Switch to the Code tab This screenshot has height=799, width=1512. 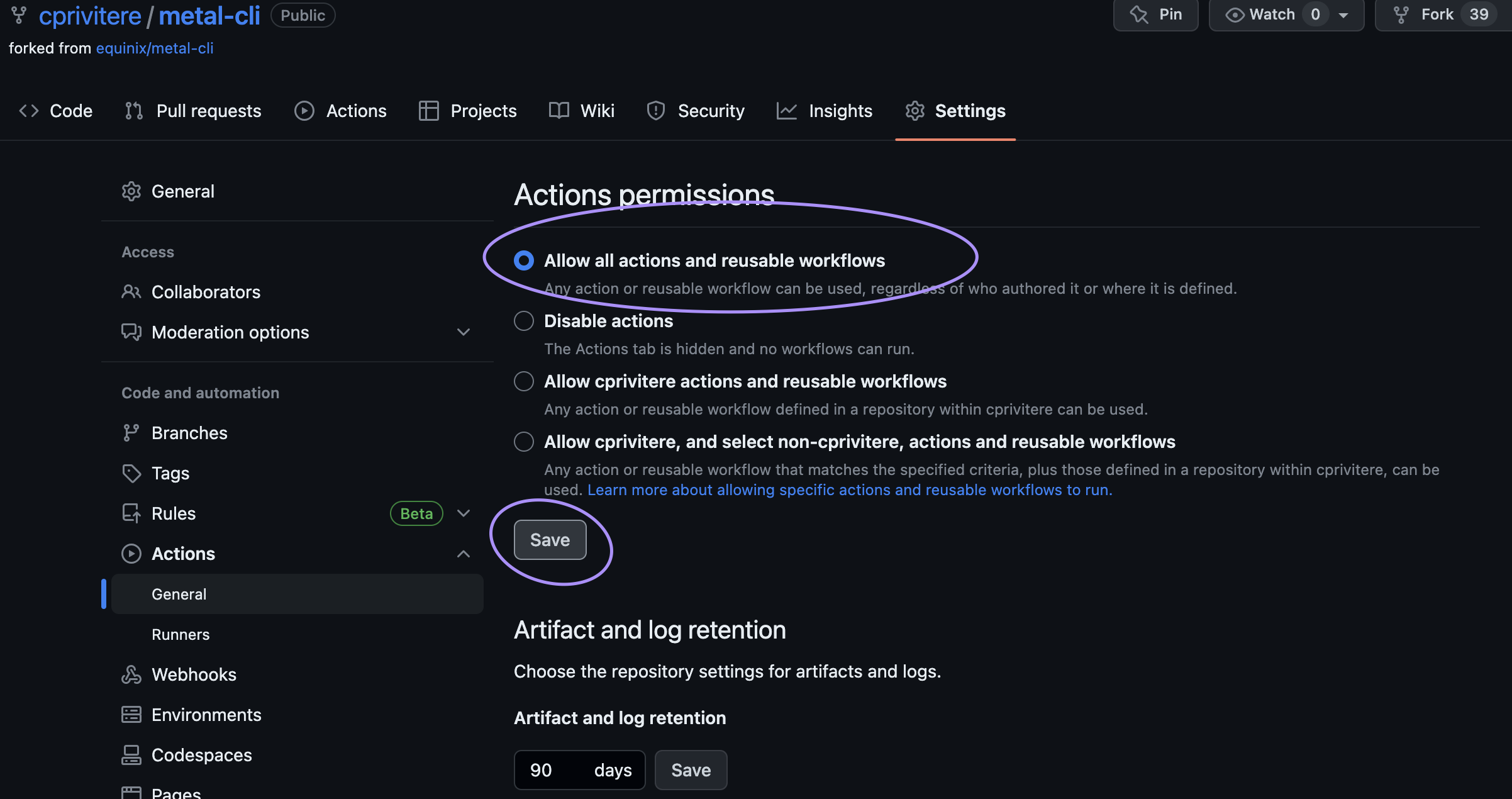click(x=56, y=111)
